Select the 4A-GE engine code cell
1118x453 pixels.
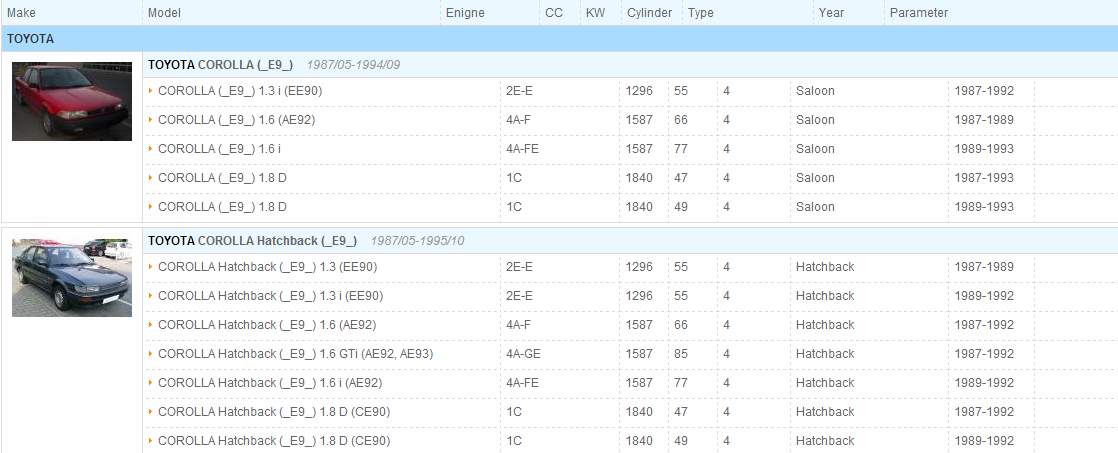tap(524, 354)
